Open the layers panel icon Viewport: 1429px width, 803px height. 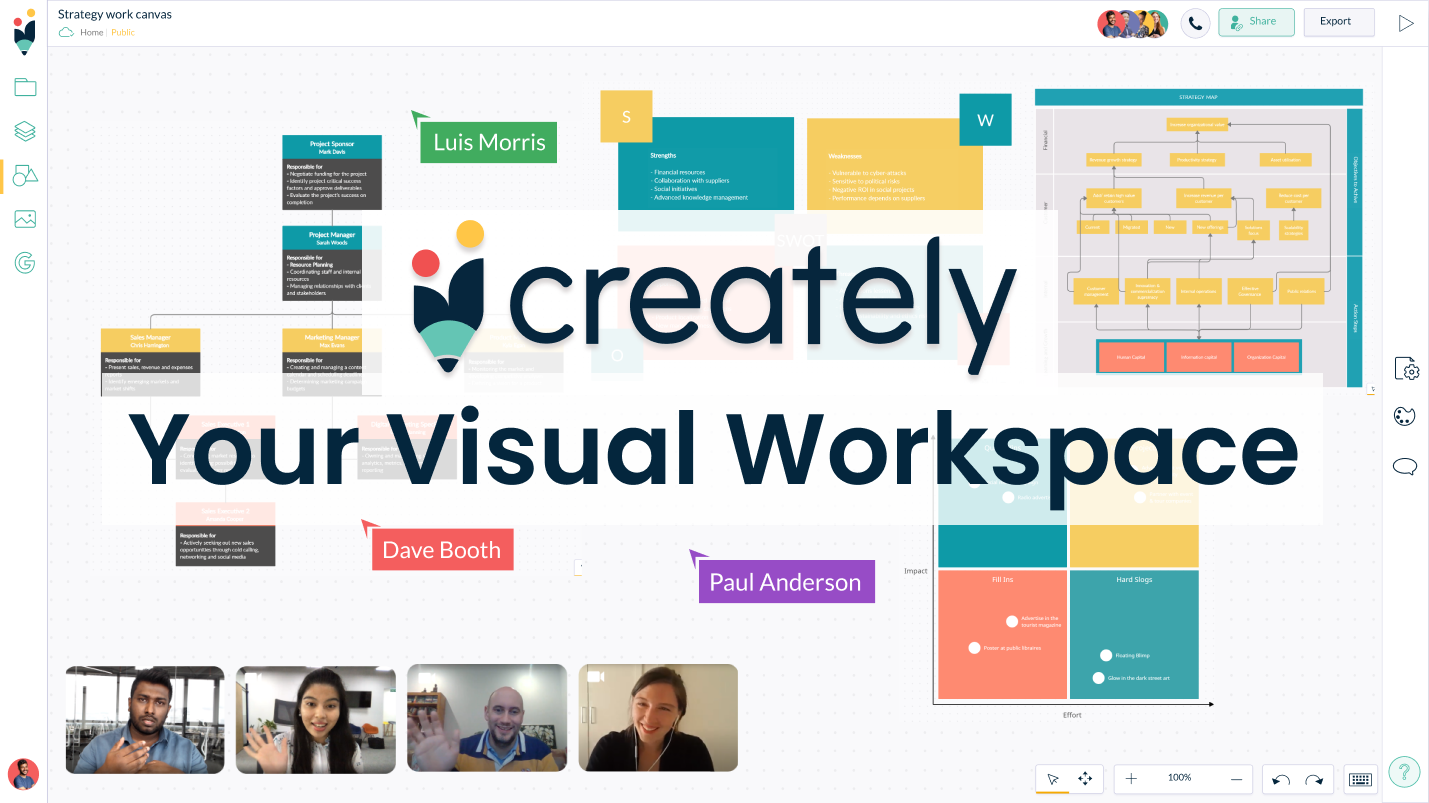point(25,131)
